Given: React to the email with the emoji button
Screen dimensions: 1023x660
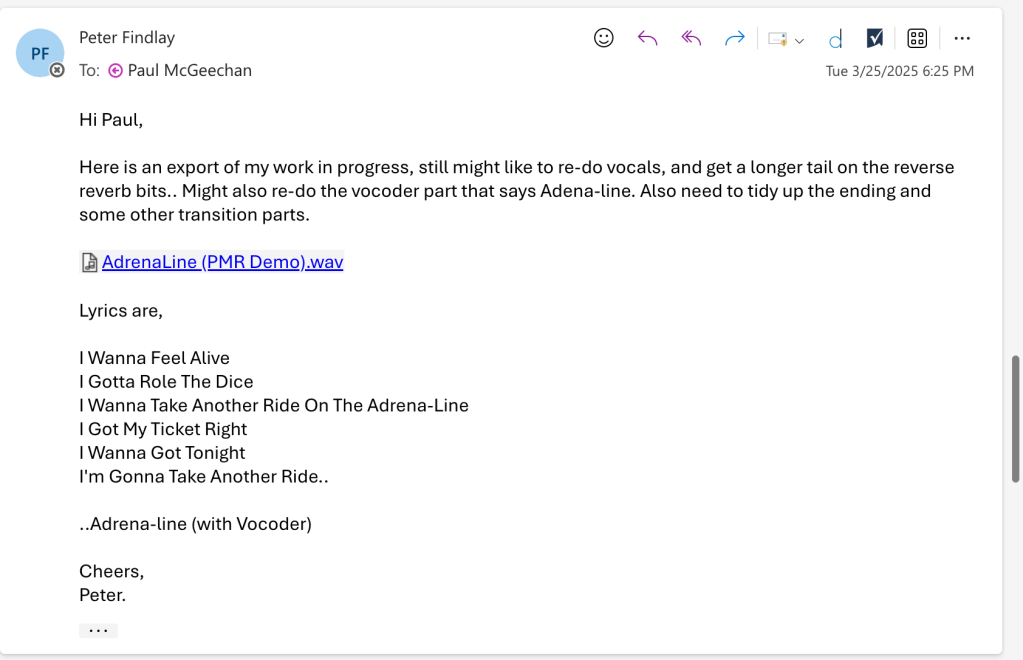Looking at the screenshot, I should (604, 38).
